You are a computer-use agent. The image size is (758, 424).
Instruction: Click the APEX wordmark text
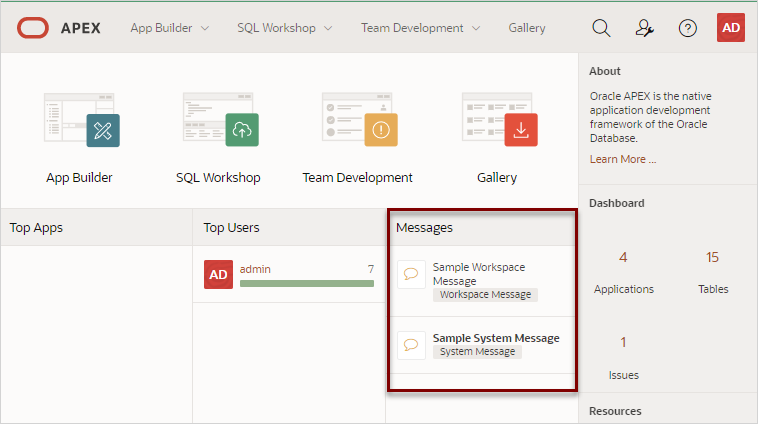[x=81, y=28]
